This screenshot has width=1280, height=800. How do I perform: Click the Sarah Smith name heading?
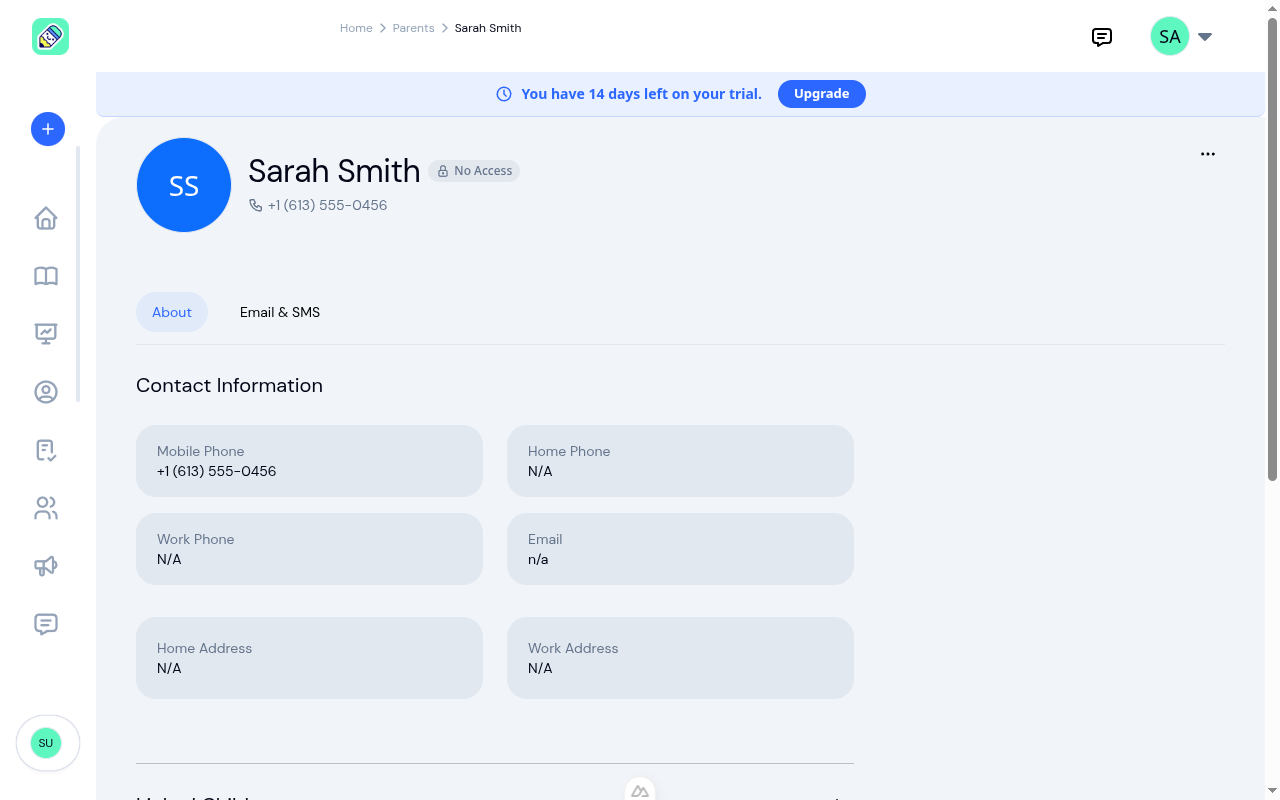[334, 171]
